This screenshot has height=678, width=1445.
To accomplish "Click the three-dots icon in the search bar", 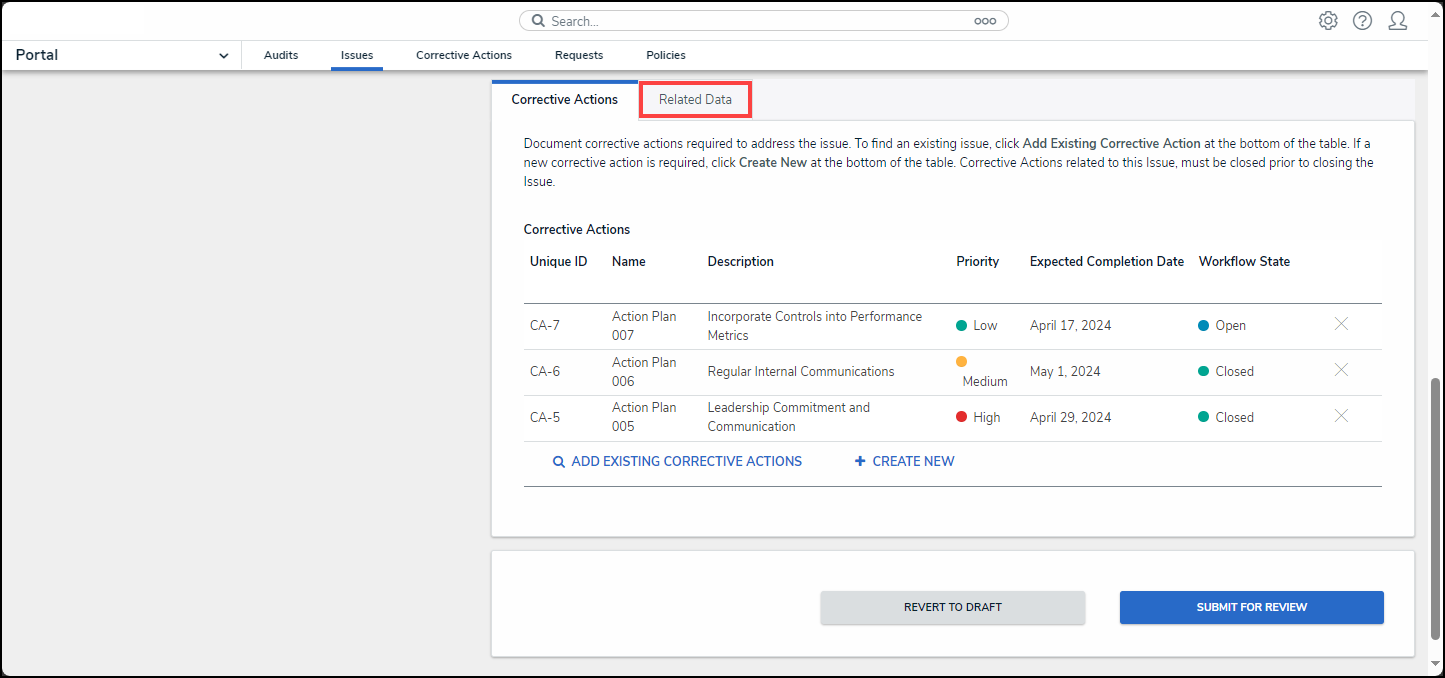I will (x=985, y=21).
